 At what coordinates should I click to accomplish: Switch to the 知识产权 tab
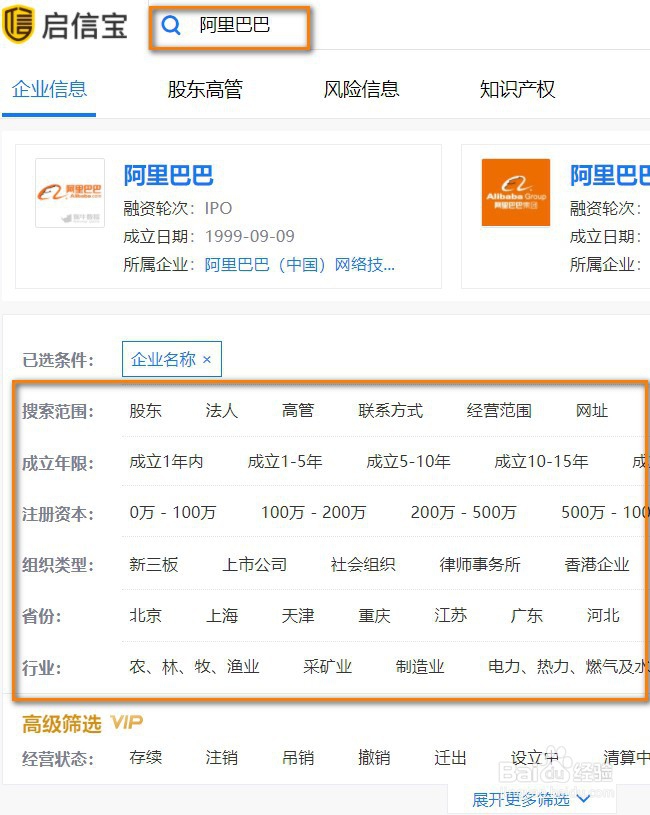coord(517,89)
